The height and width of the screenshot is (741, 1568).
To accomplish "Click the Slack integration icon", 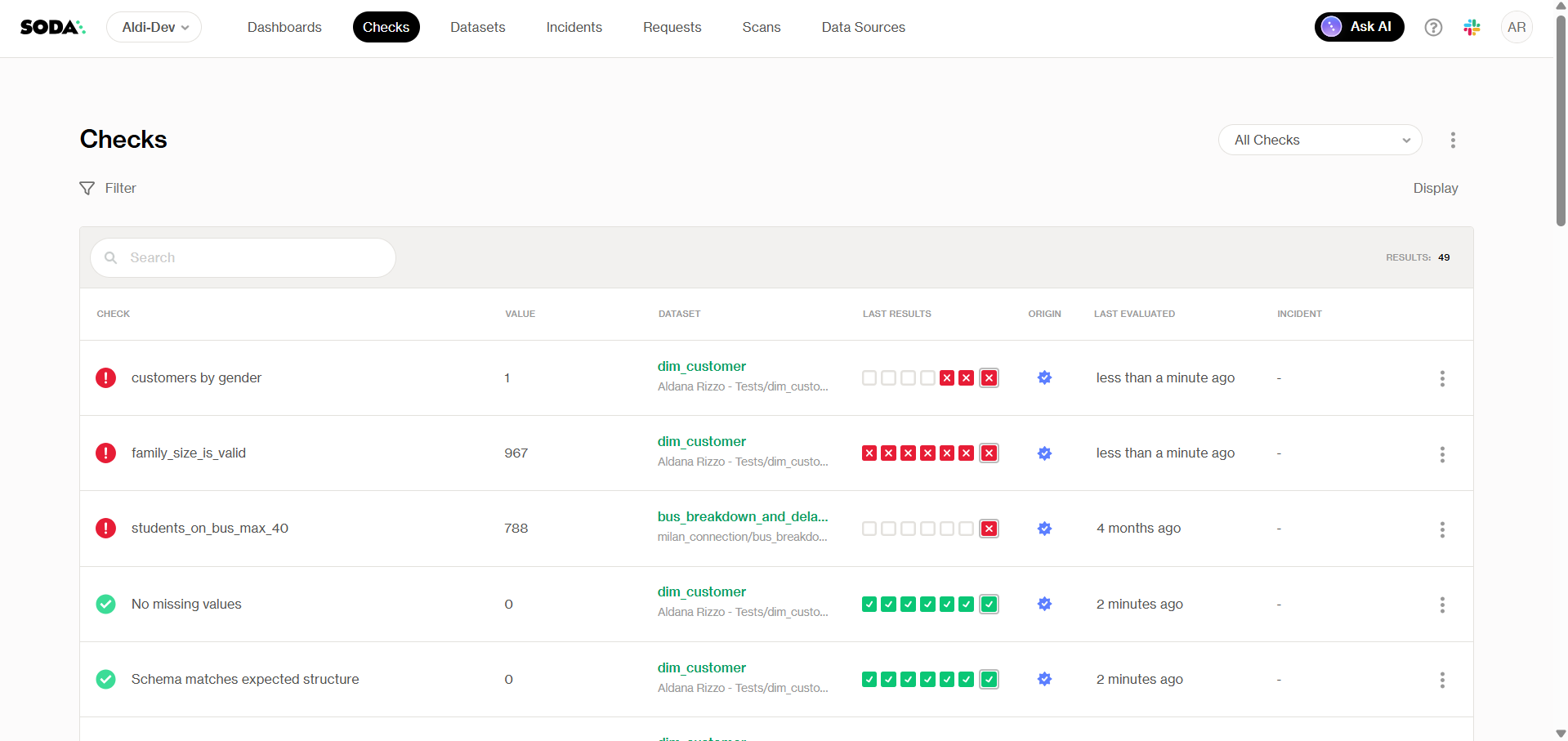I will pyautogui.click(x=1472, y=27).
